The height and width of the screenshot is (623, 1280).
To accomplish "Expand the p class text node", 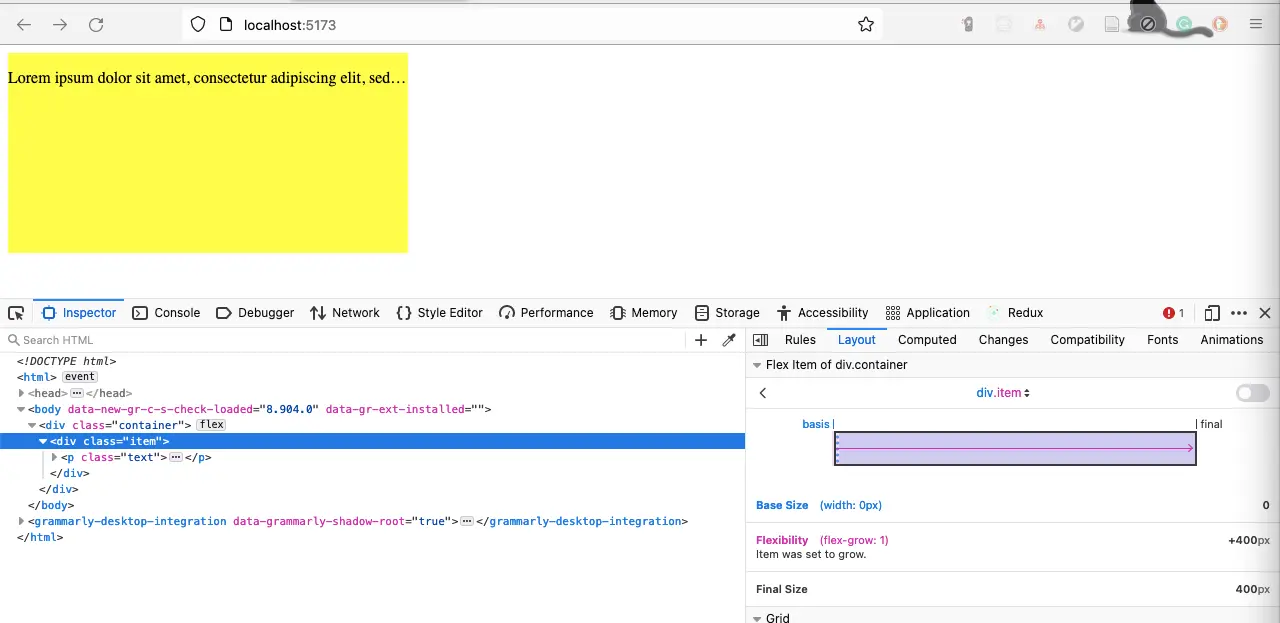I will (55, 457).
